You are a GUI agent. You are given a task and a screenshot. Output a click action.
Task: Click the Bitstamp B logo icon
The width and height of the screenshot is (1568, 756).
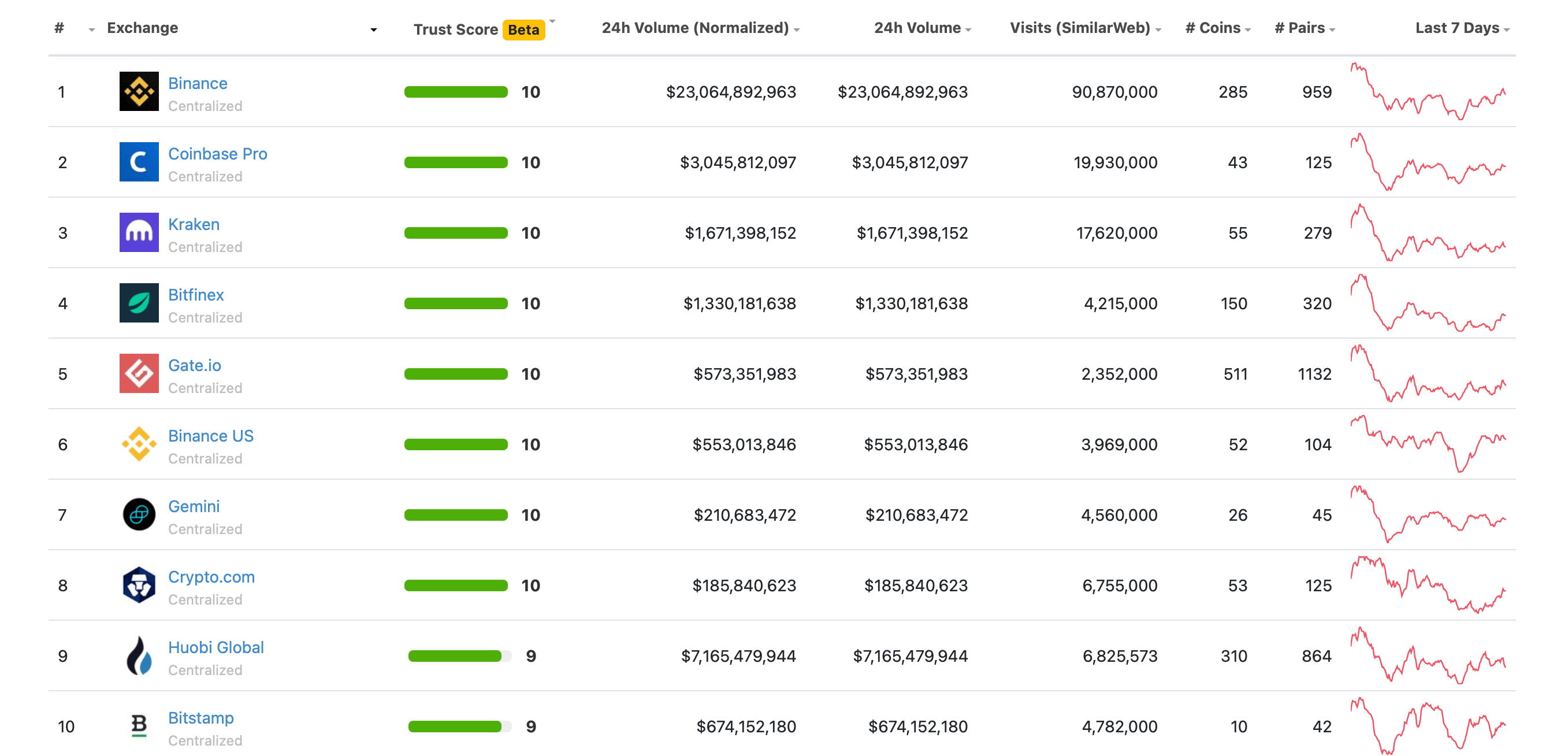pyautogui.click(x=139, y=725)
